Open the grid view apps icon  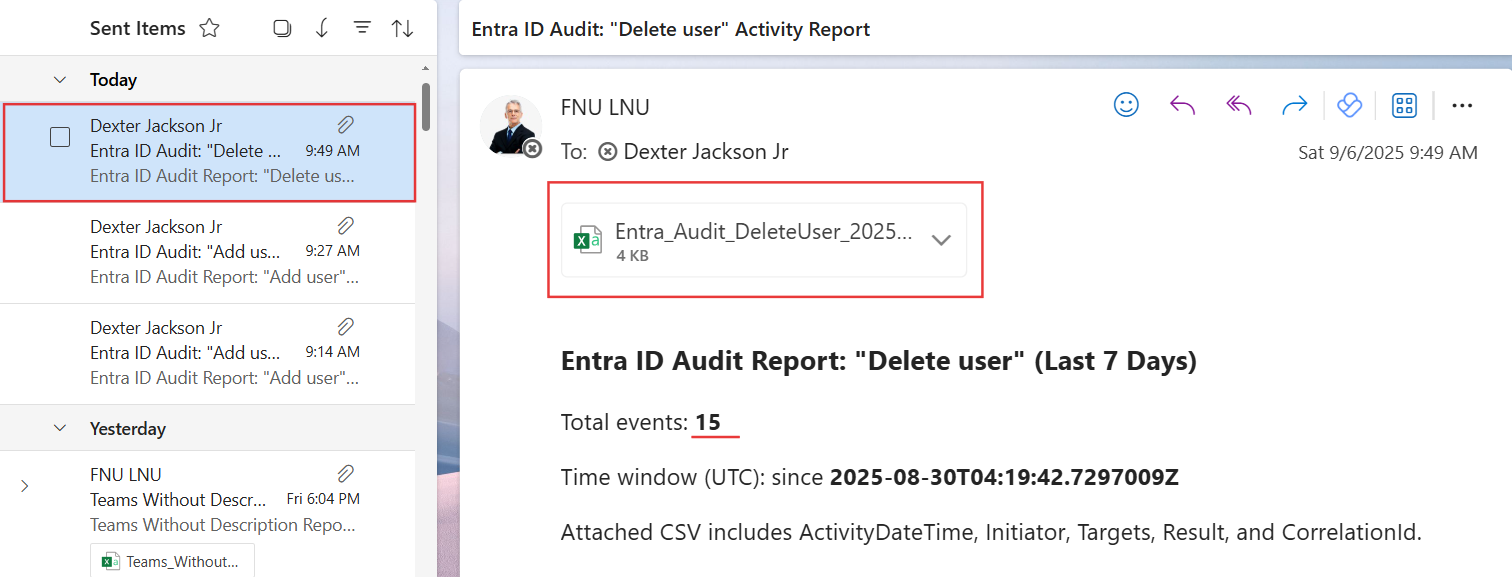(1404, 105)
